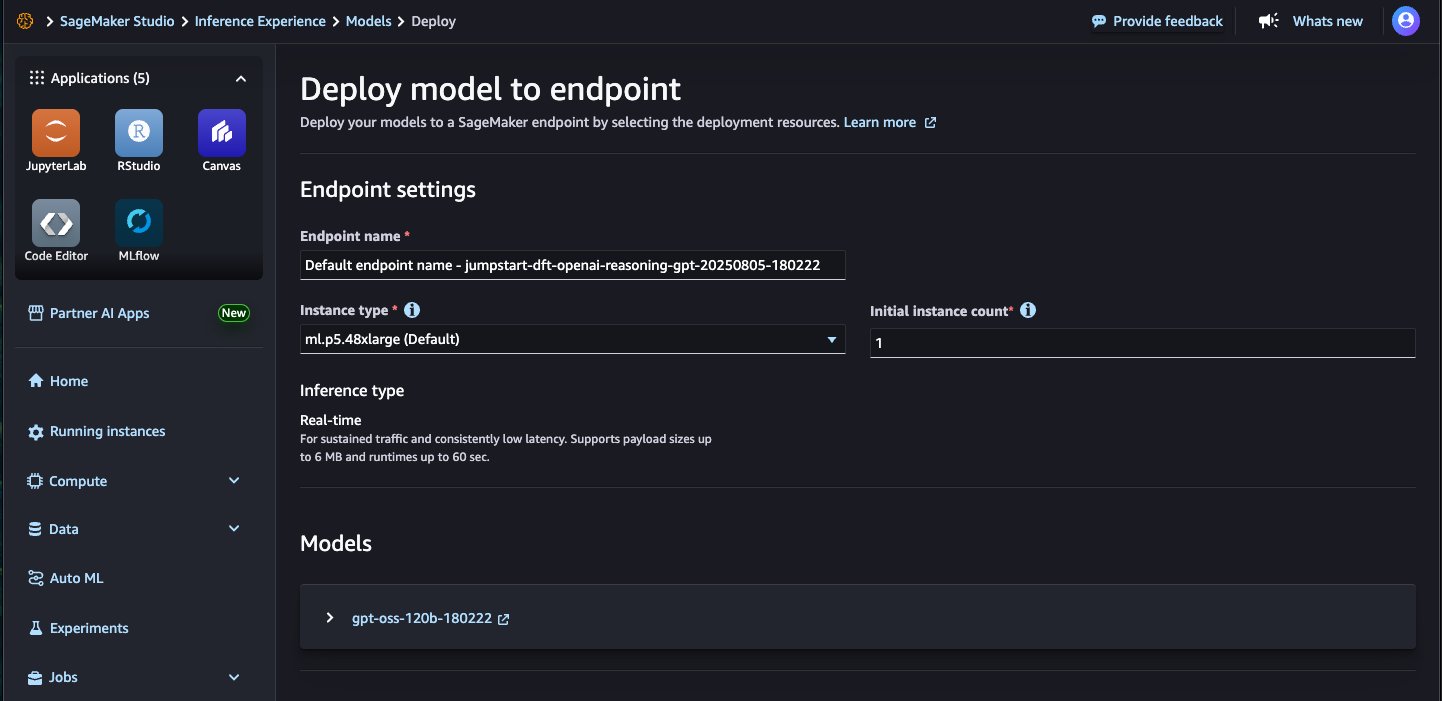Open the Learn more link
The width and height of the screenshot is (1442, 701).
880,122
